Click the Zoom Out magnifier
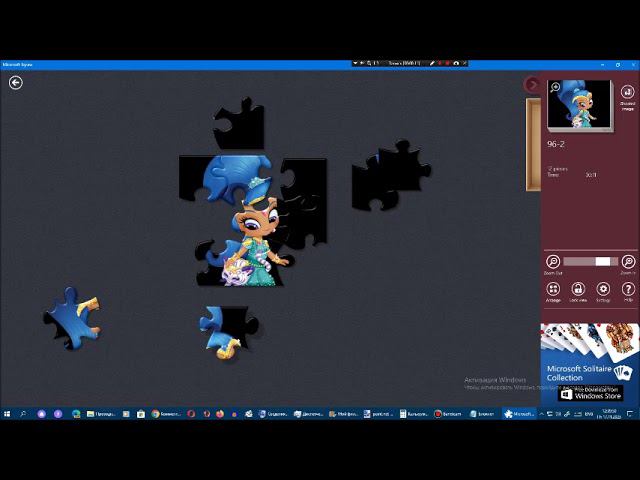This screenshot has width=640, height=480. pyautogui.click(x=553, y=262)
